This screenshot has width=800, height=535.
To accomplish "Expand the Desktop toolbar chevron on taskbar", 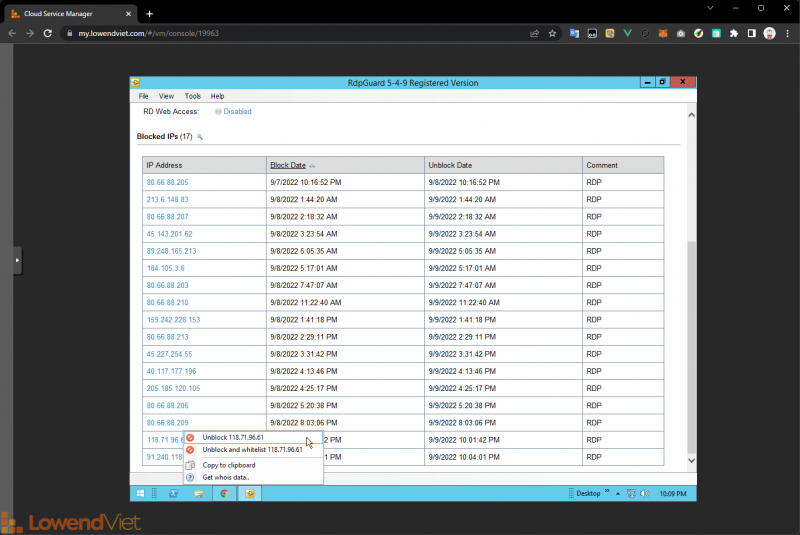I will click(607, 491).
